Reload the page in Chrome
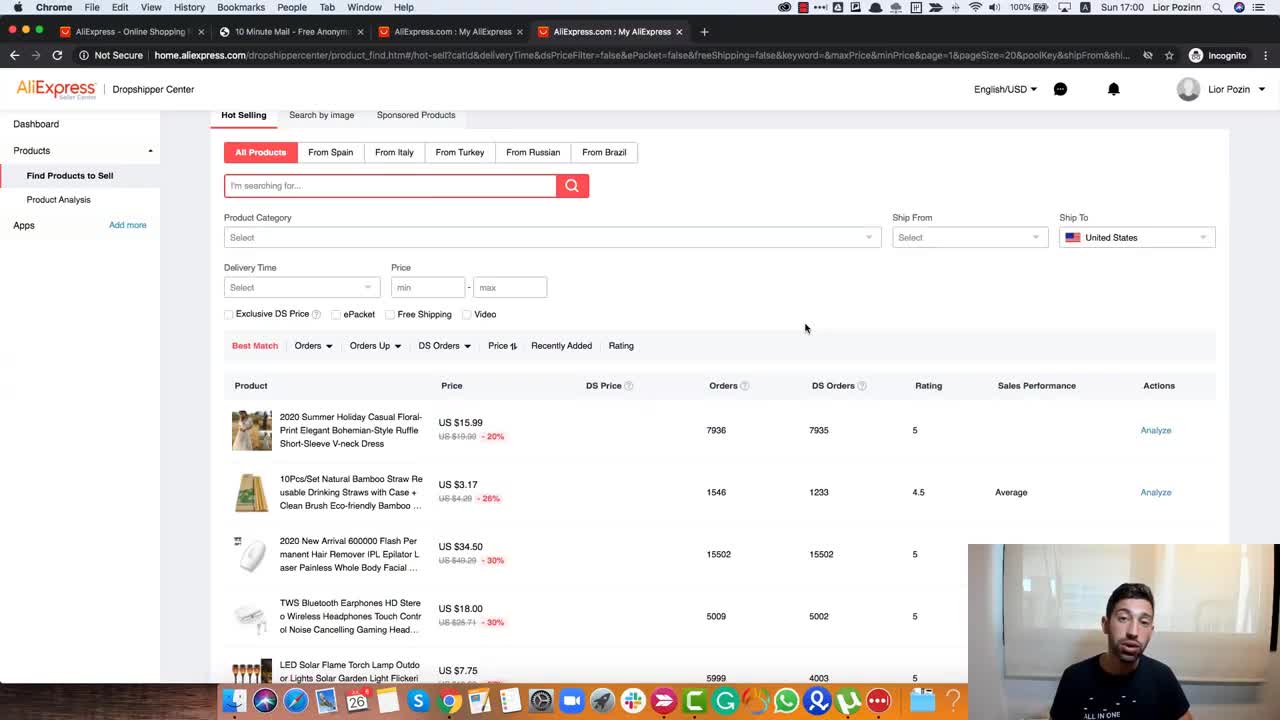 tap(57, 55)
